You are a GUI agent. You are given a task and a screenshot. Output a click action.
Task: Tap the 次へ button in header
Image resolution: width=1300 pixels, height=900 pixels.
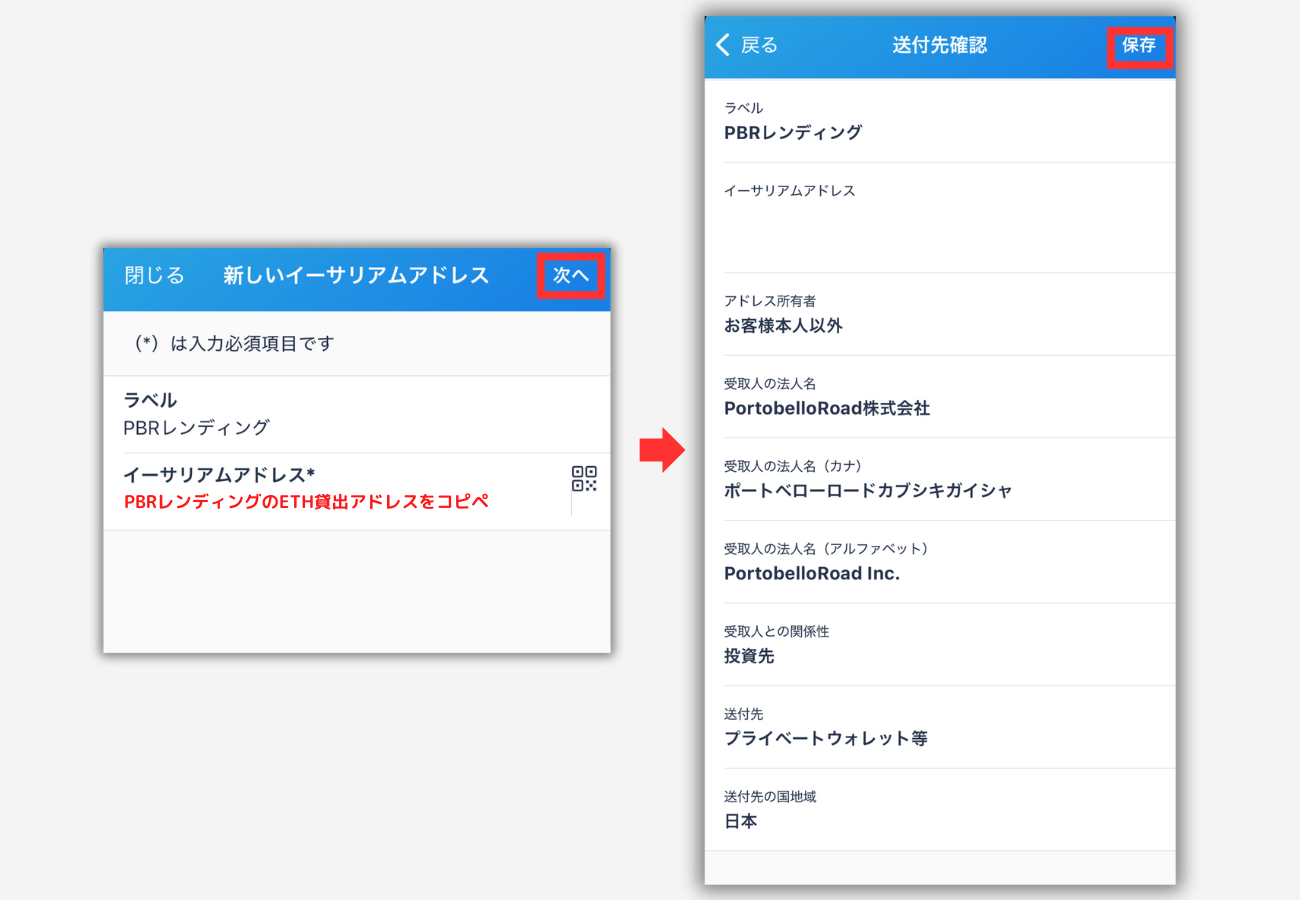point(571,275)
